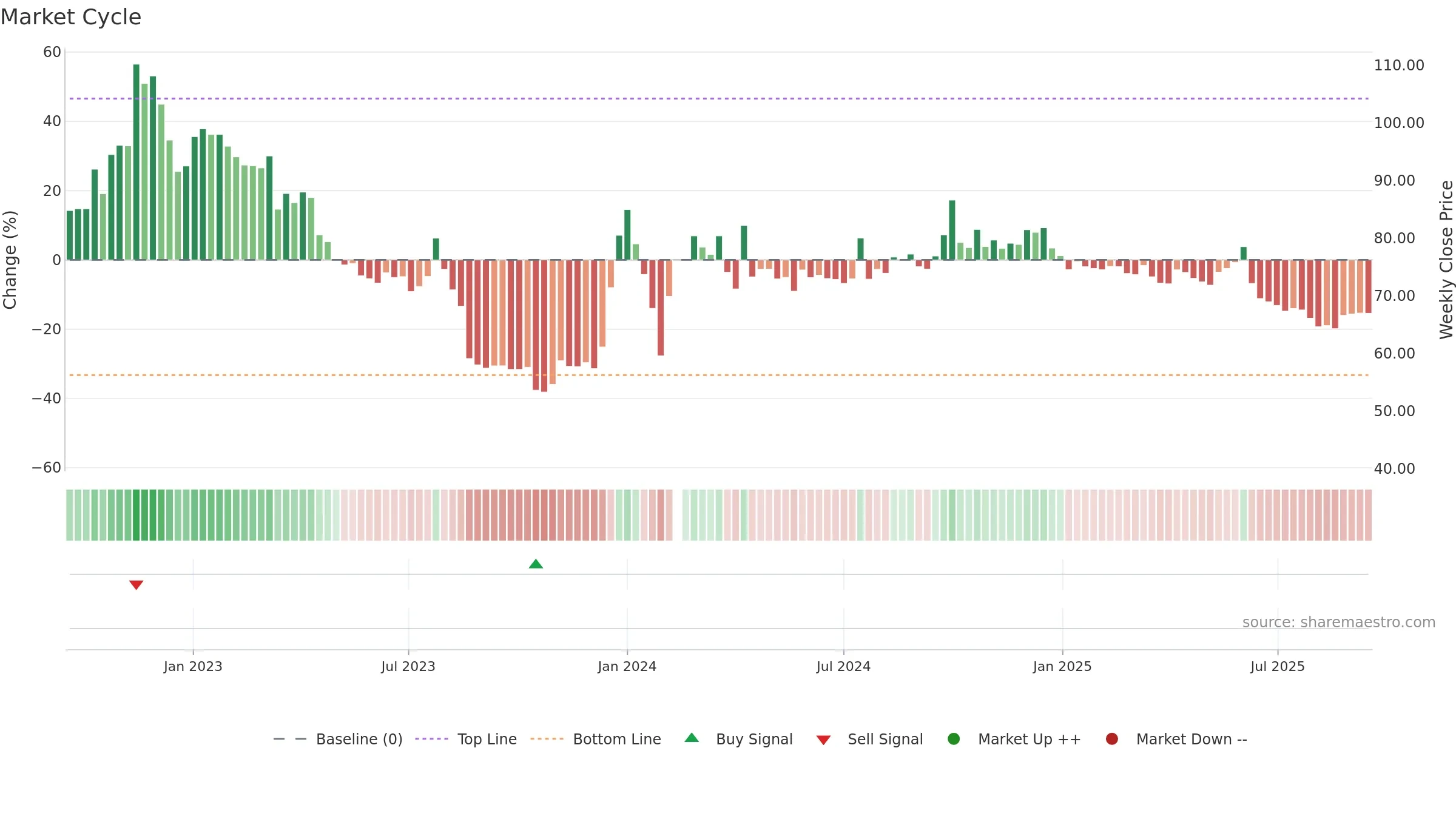The width and height of the screenshot is (1456, 819).
Task: Click the Market Cycle chart title
Action: [x=71, y=17]
